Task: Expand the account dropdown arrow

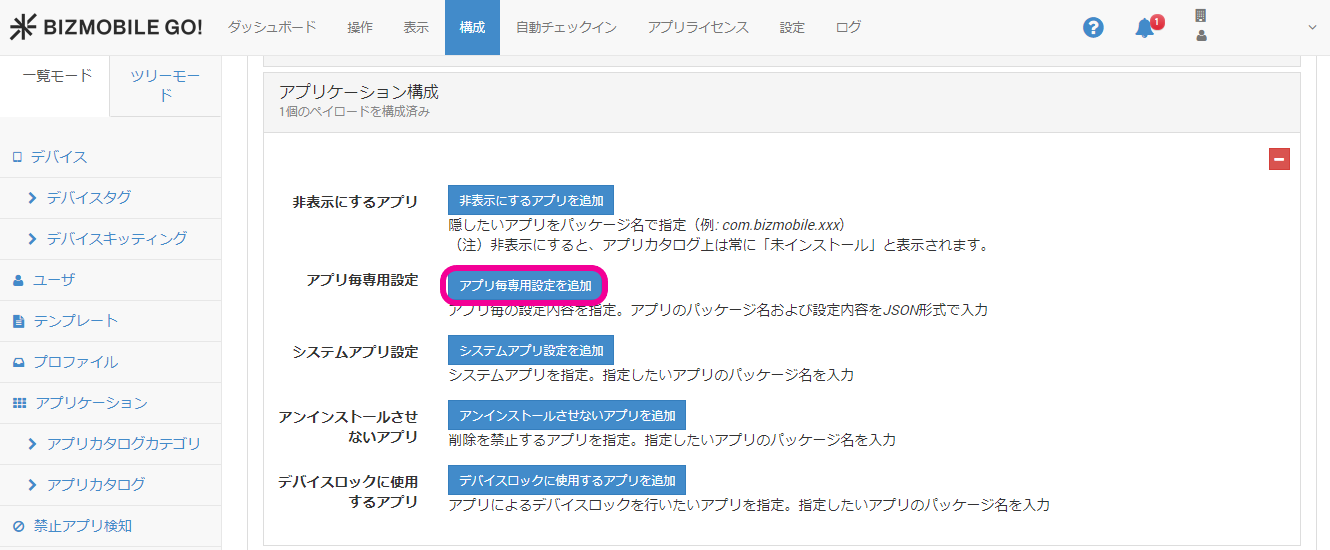Action: point(1312,28)
